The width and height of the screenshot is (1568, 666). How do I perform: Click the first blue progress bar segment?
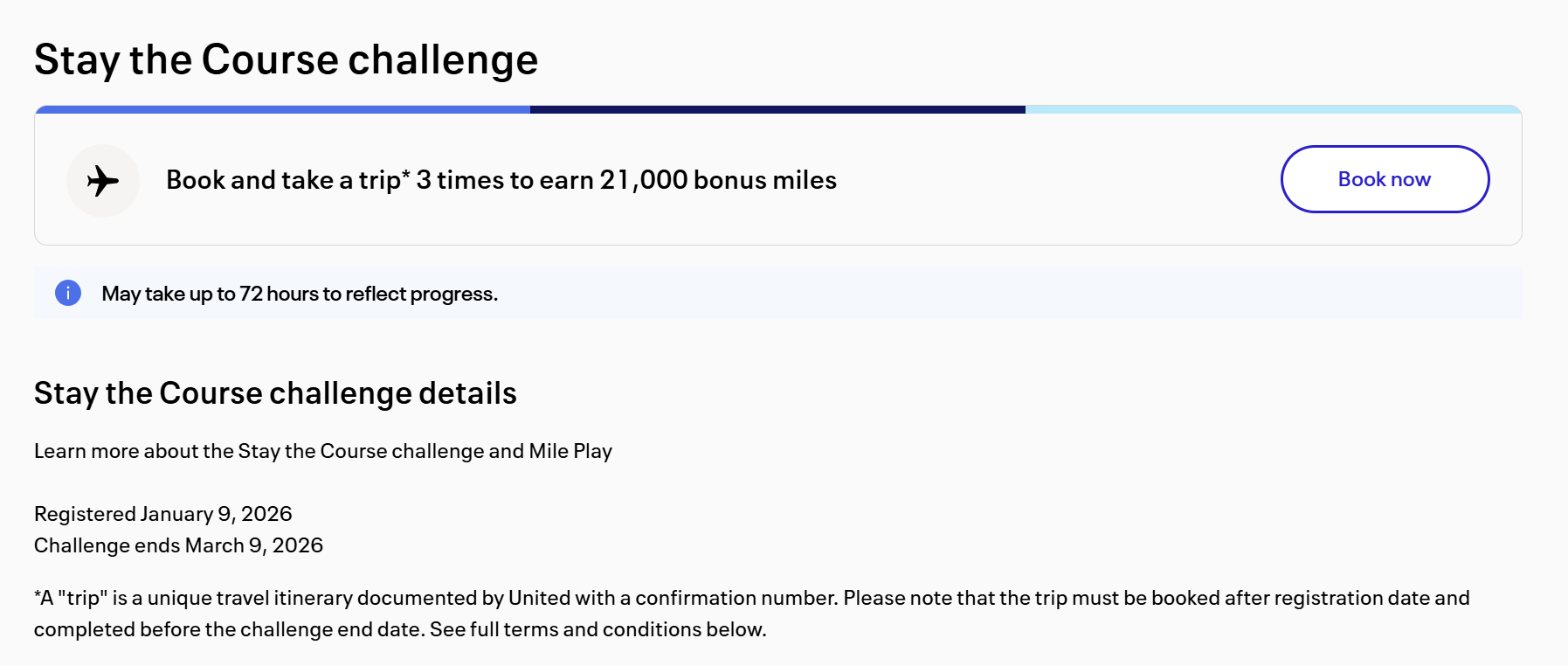point(282,110)
